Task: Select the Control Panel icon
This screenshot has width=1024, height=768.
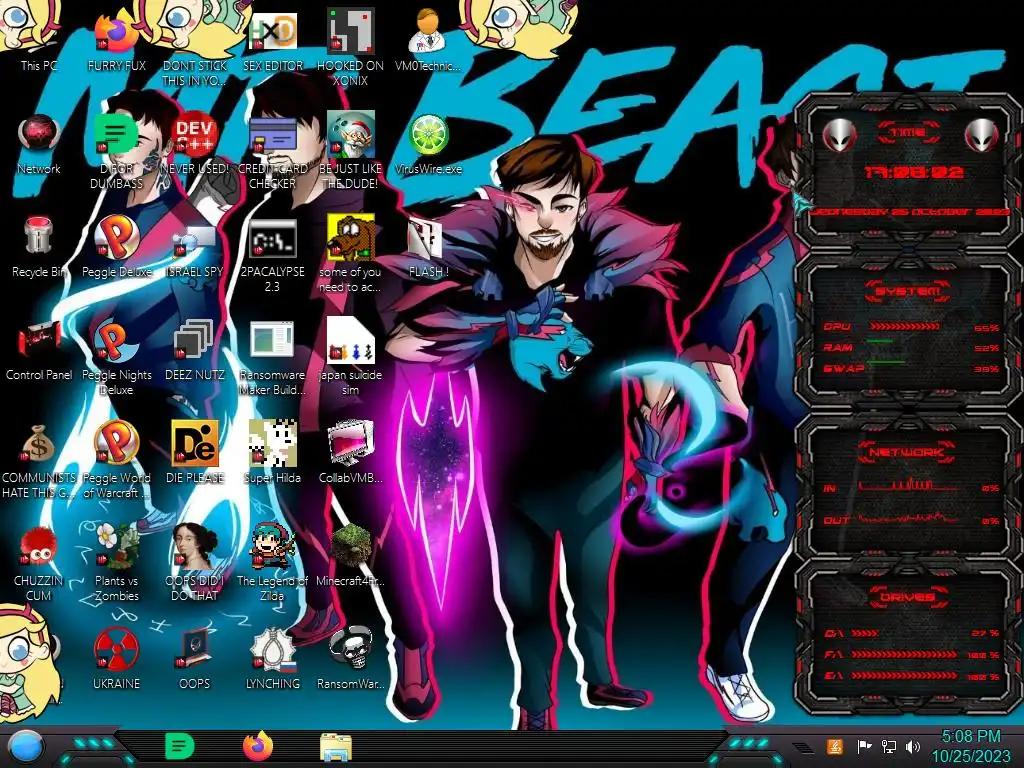Action: [x=38, y=351]
